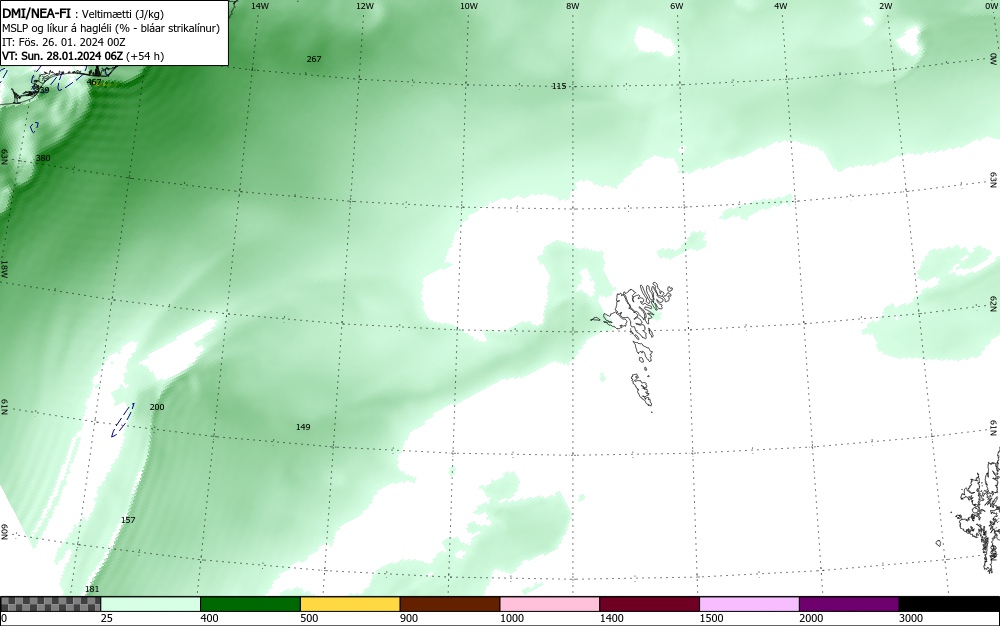Click the '900' legend scale value
The height and width of the screenshot is (626, 1000).
(409, 618)
